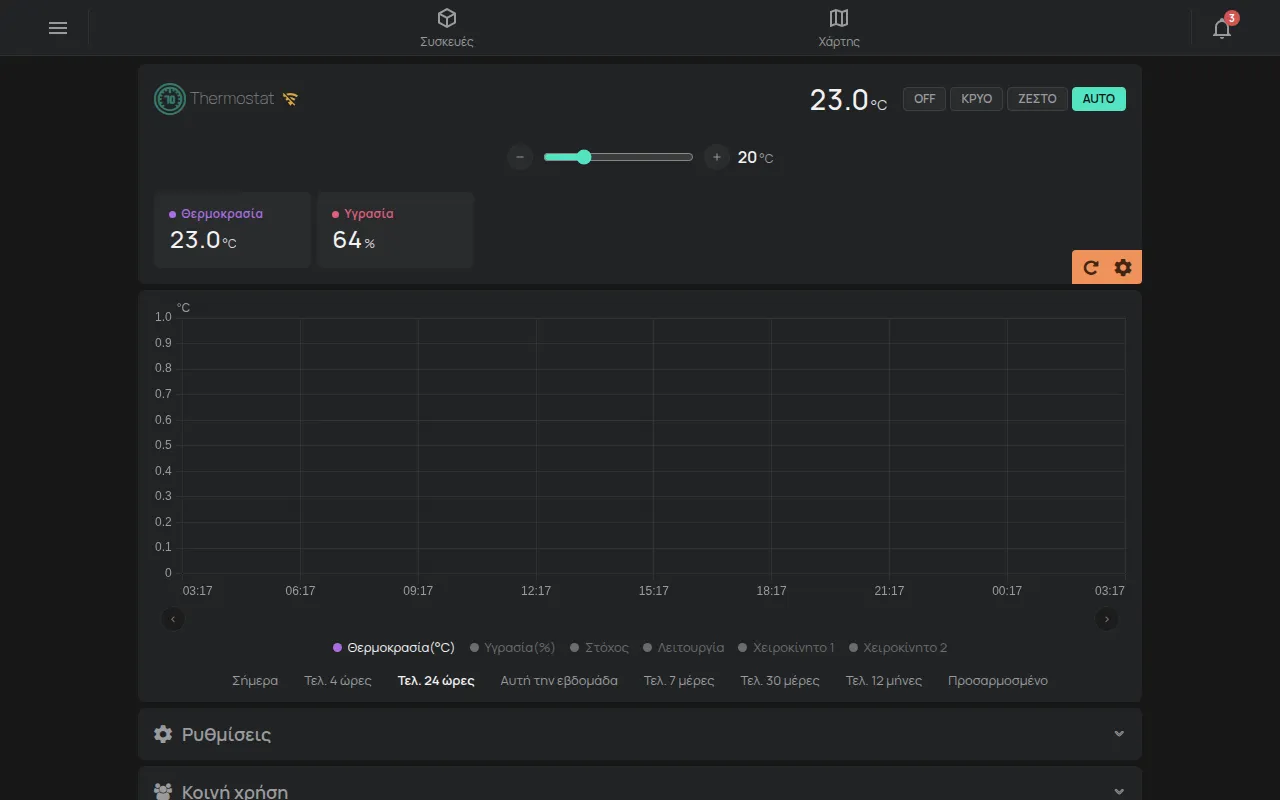Show Υγρασία(%) series in chart legend

point(513,648)
